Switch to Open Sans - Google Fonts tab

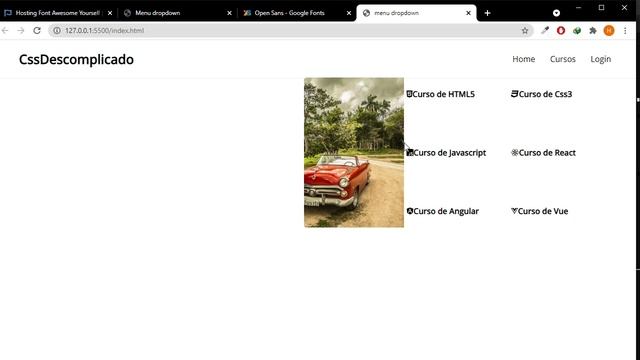(297, 13)
